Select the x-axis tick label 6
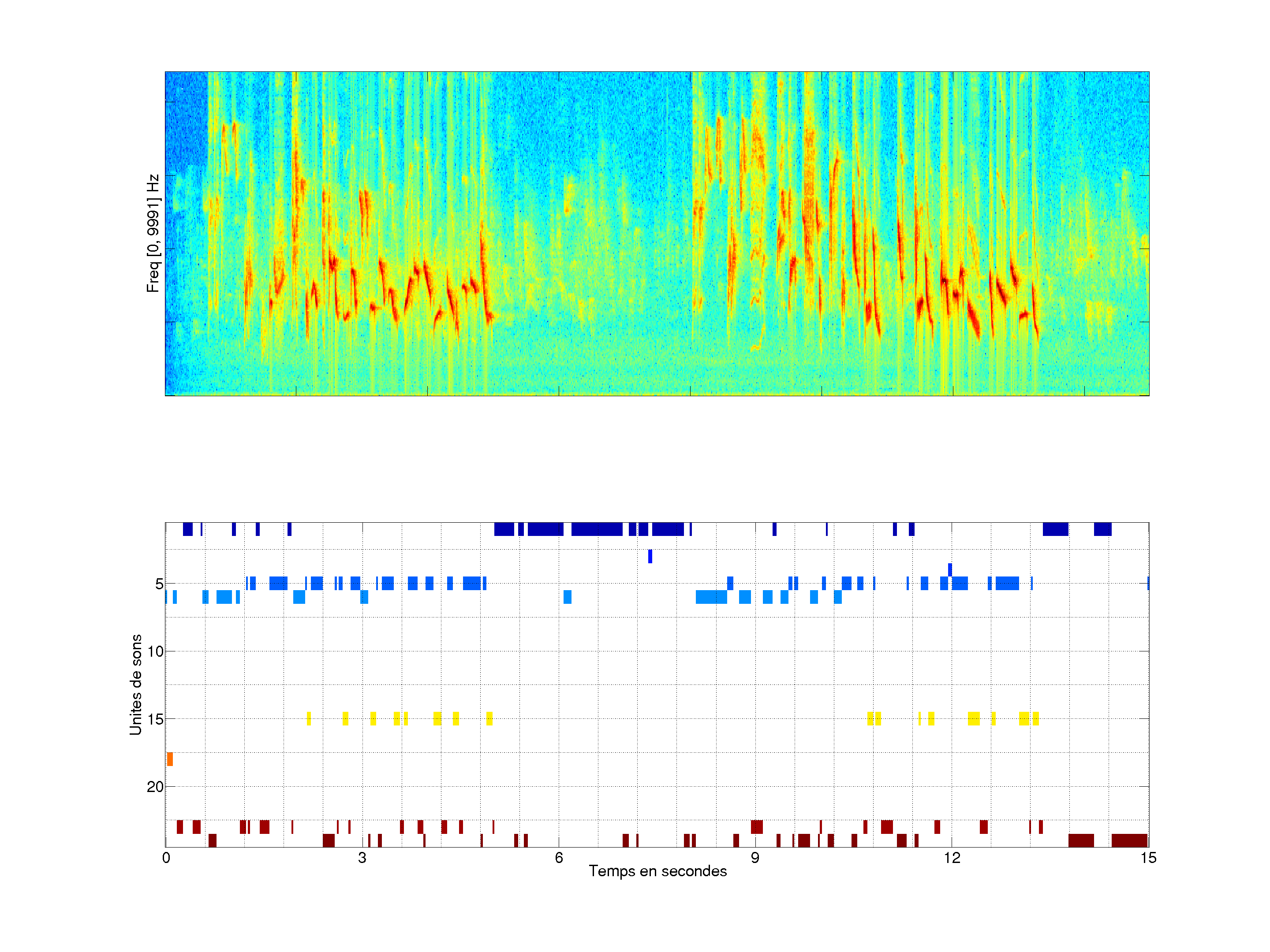 (559, 858)
